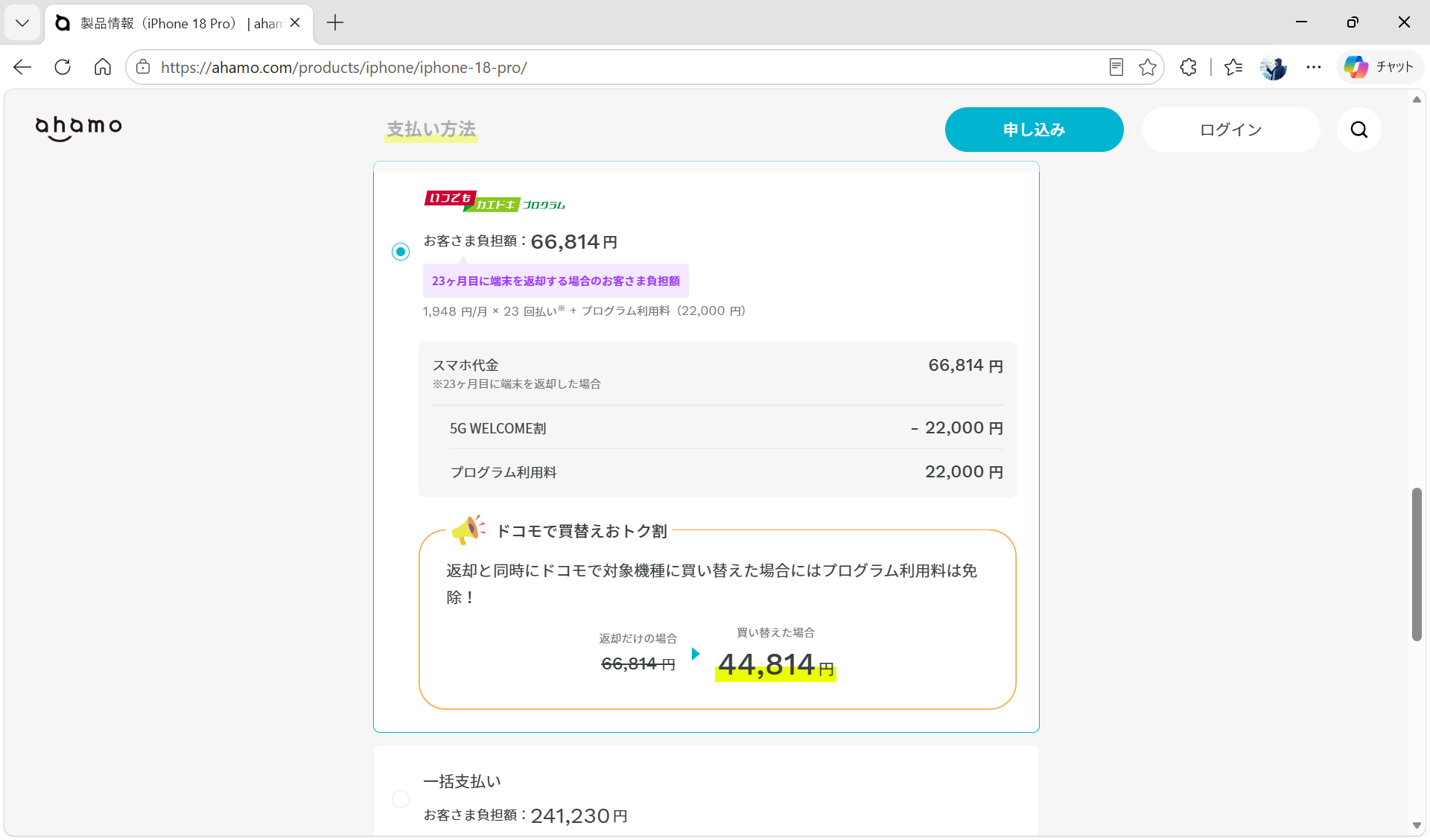
Task: Click the struck-through 66,814円 price
Action: pos(638,664)
